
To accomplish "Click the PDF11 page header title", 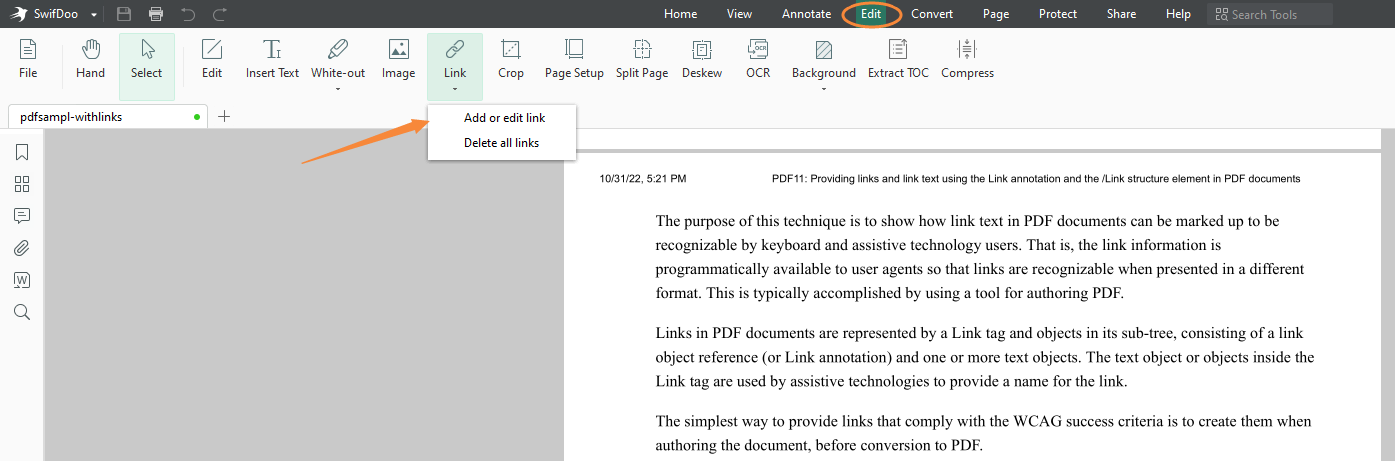I will pos(1036,179).
